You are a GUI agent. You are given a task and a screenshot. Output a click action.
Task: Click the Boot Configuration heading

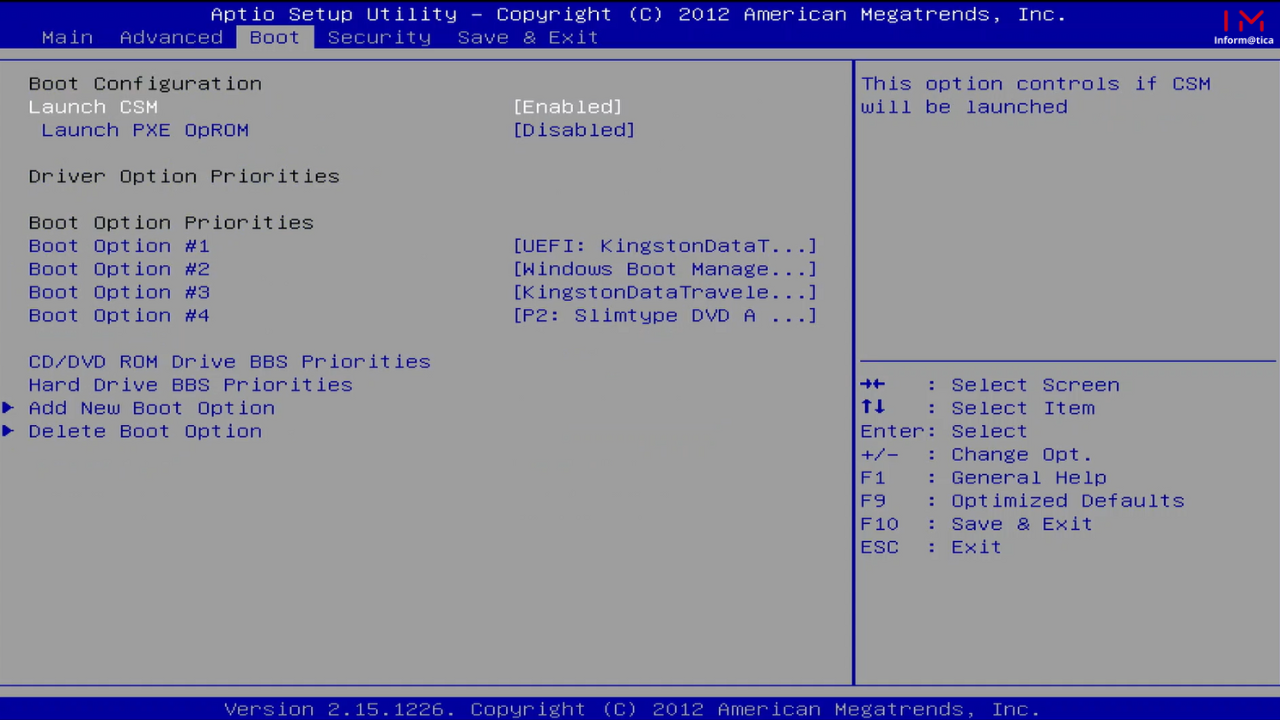coord(145,84)
